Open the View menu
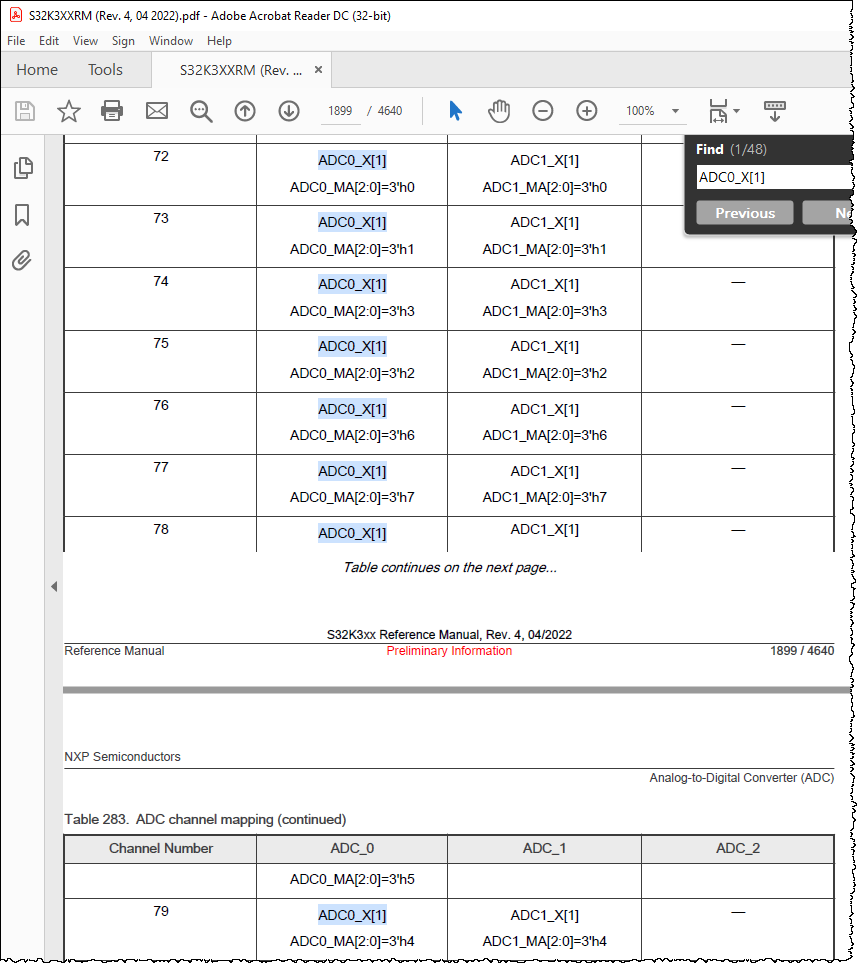 coord(85,41)
